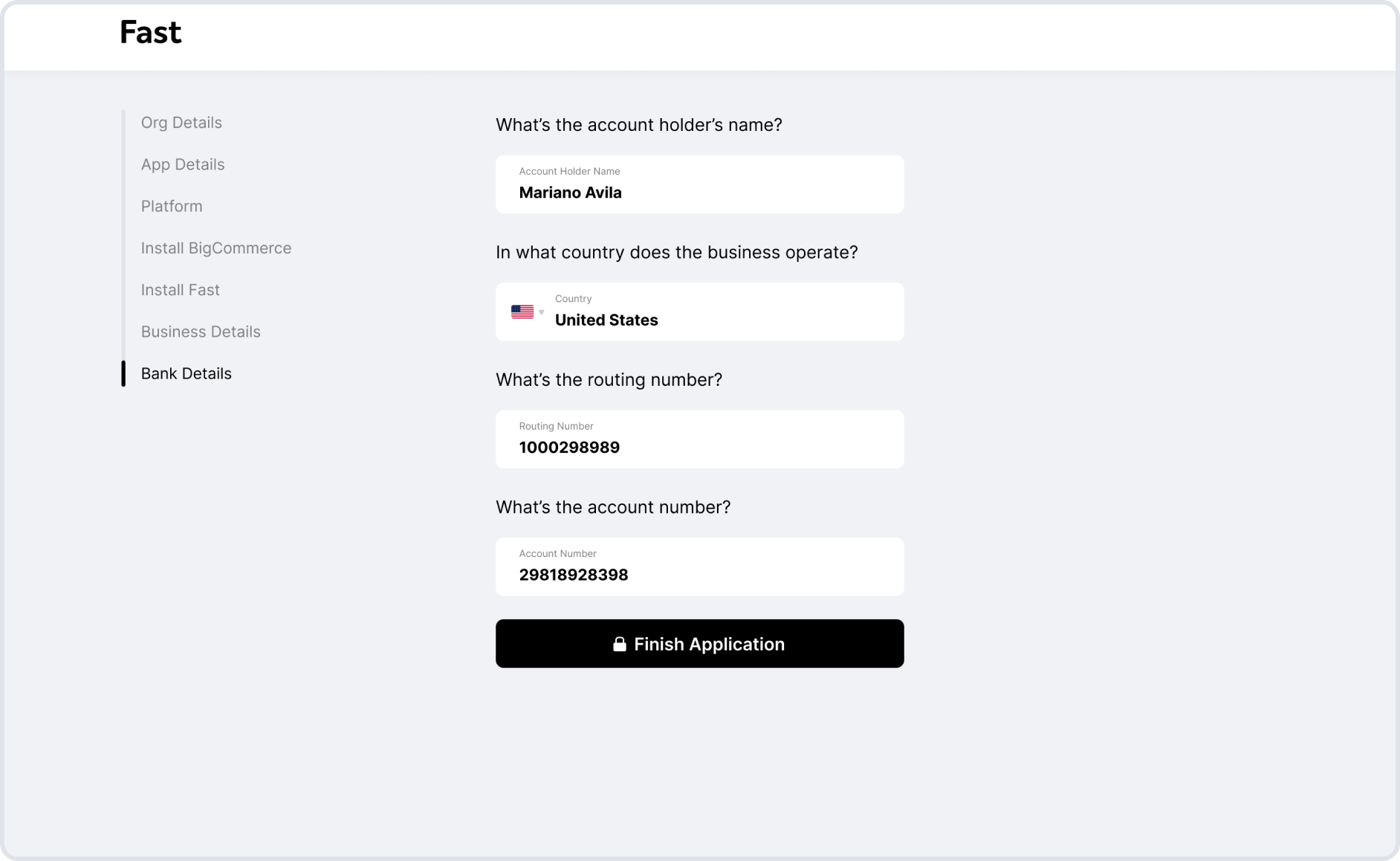Navigate to Install BigCommerce step

(216, 248)
